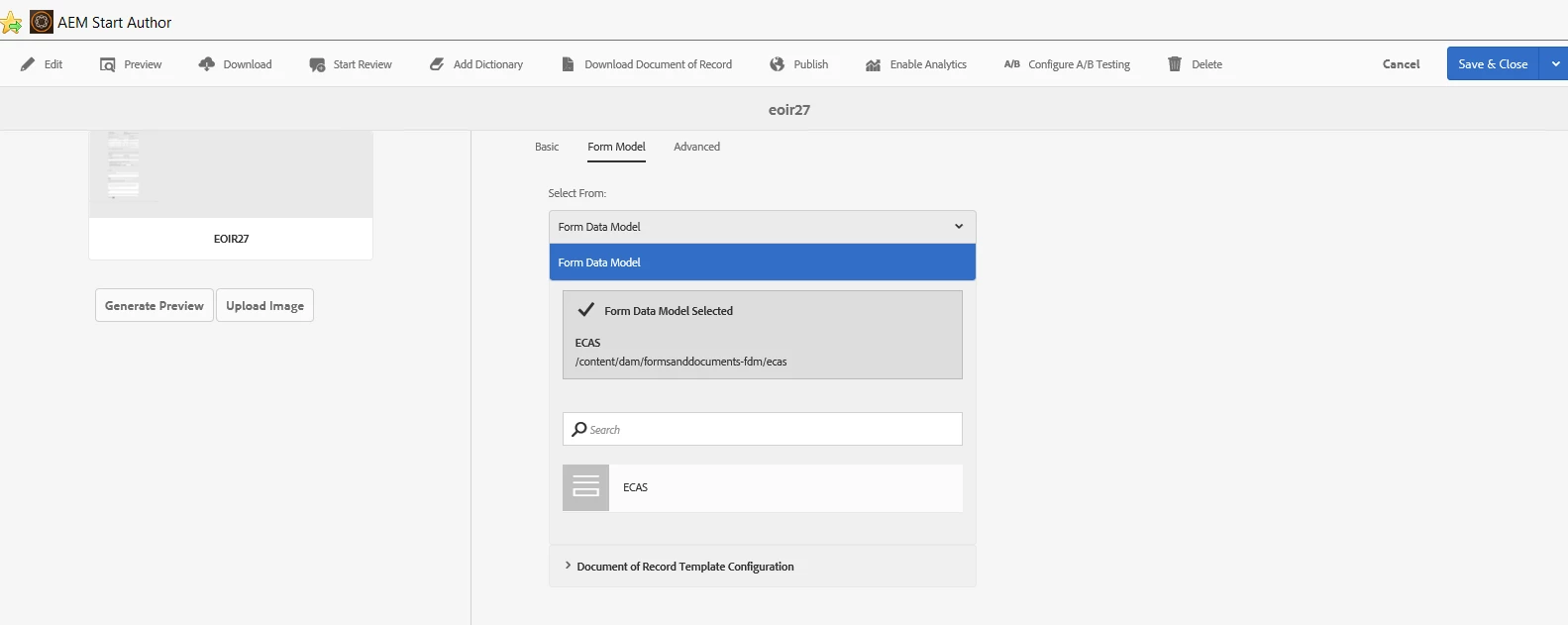The height and width of the screenshot is (625, 1568).
Task: Click the star favorite icon
Action: click(x=11, y=23)
